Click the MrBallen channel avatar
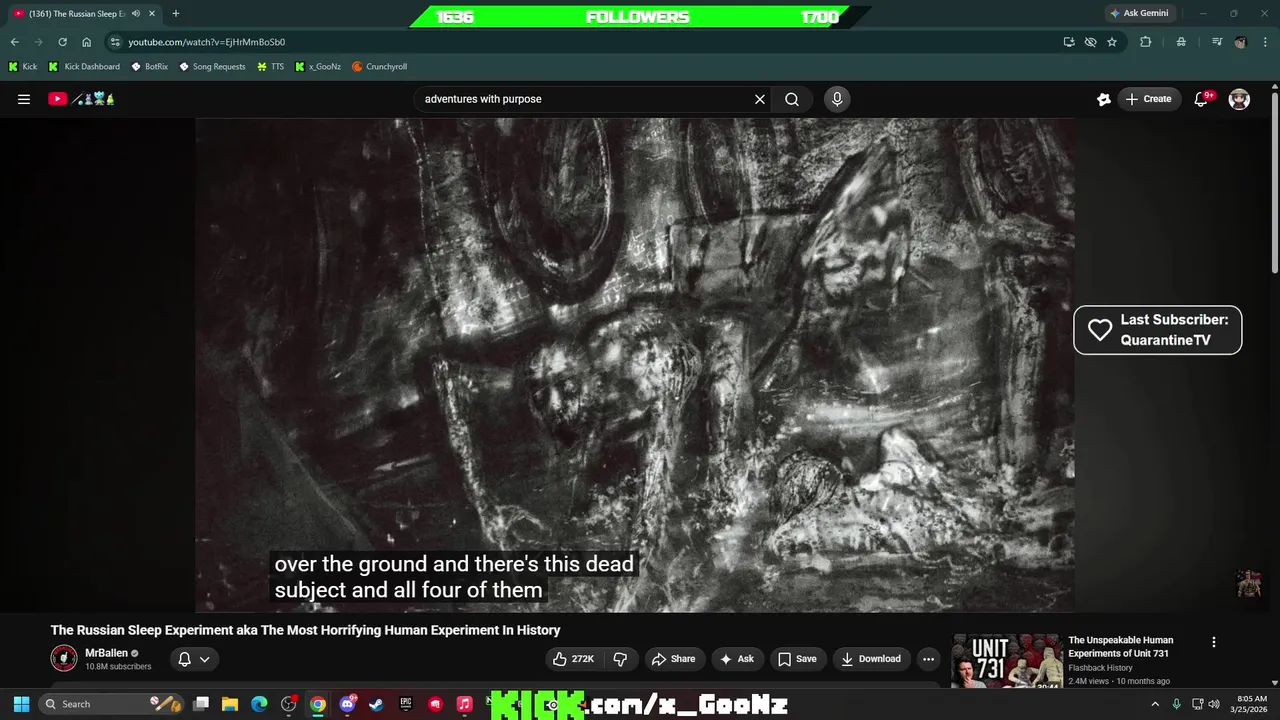The height and width of the screenshot is (720, 1280). [64, 658]
